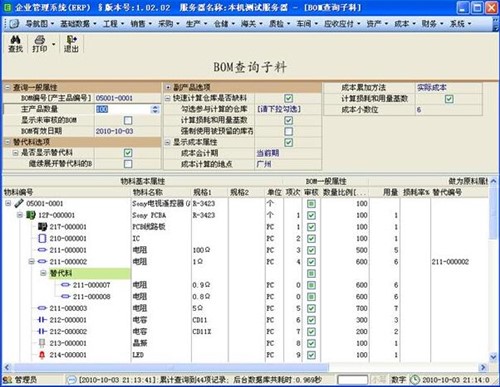
Task: Click the 成本累加方法 value 实际成本
Action: click(432, 88)
